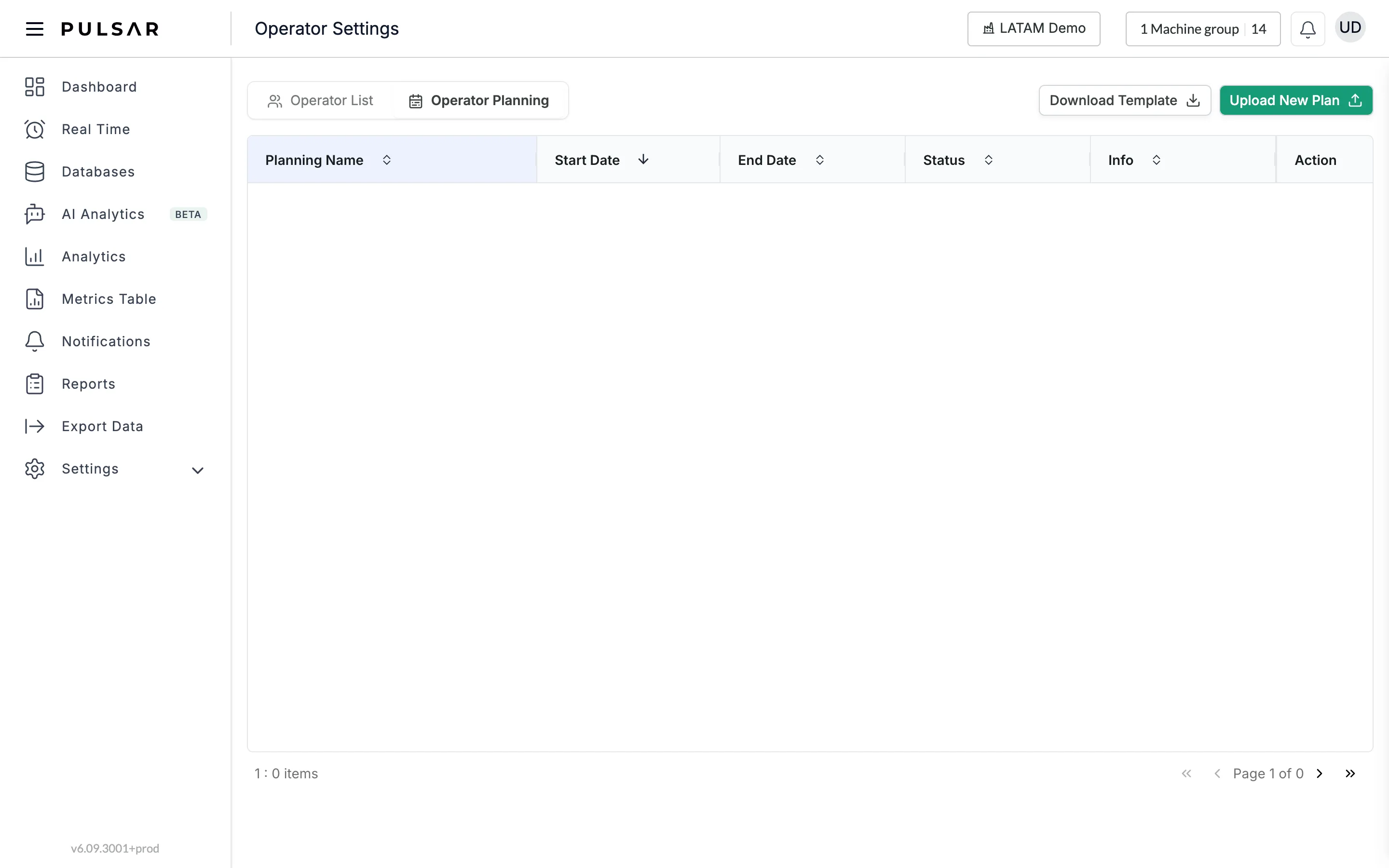Go to first page double-chevron
This screenshot has height=868, width=1389.
pyautogui.click(x=1186, y=774)
